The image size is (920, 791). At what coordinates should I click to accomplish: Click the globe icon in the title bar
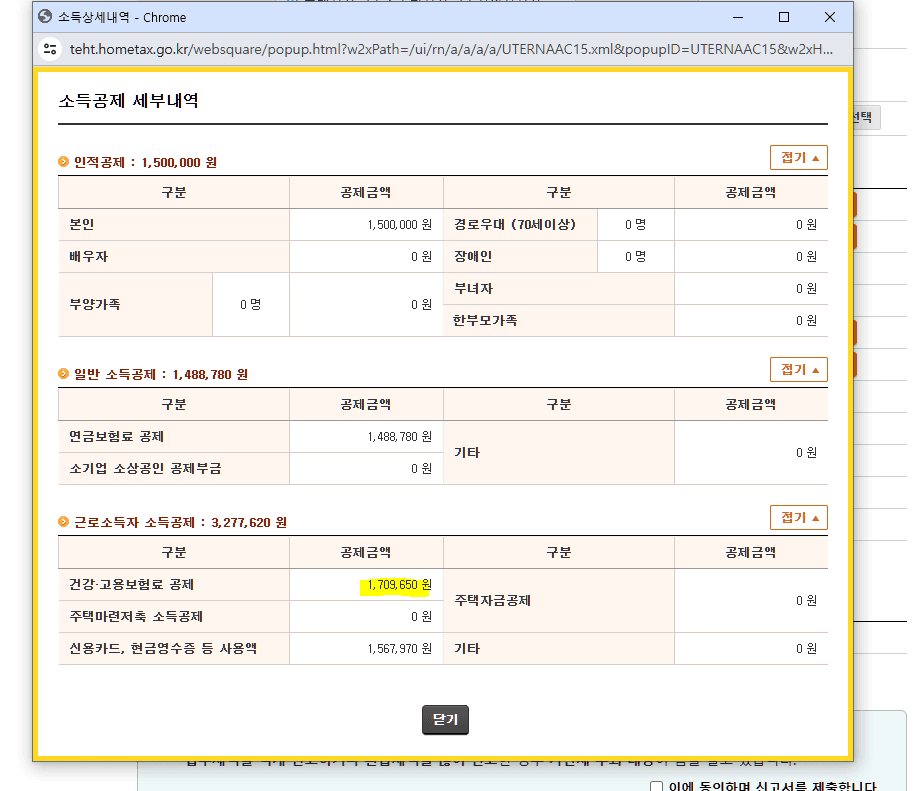pos(45,17)
